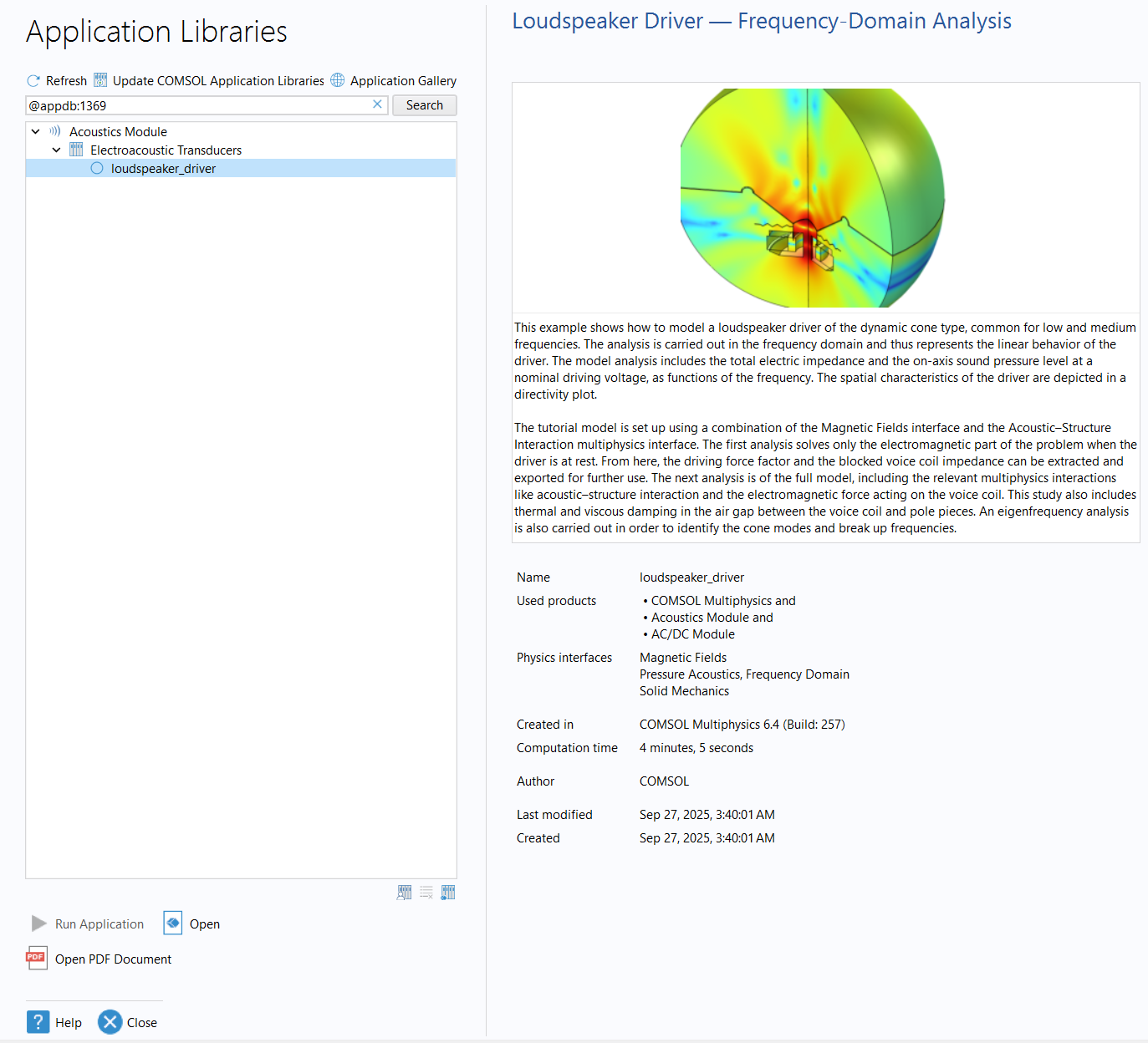Image resolution: width=1148 pixels, height=1043 pixels.
Task: Click the remove selected library list icon
Action: [x=426, y=893]
